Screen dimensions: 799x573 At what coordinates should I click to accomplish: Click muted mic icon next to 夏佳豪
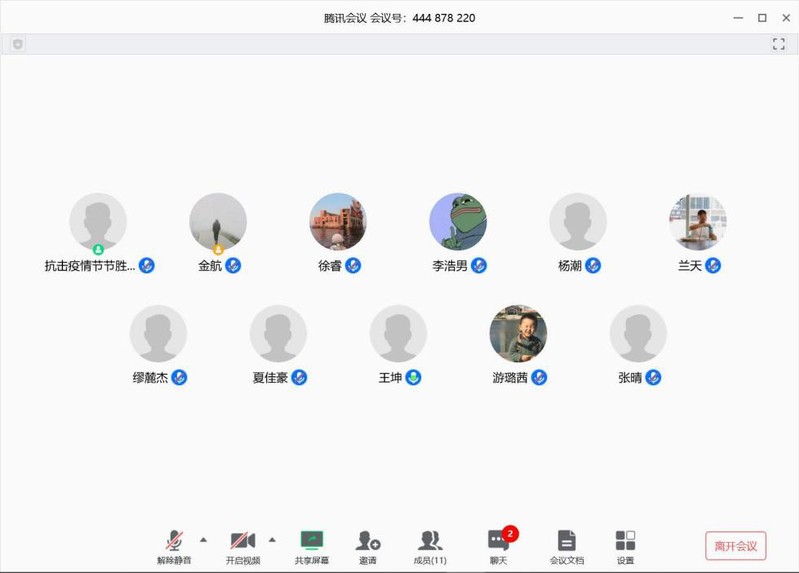pos(299,378)
